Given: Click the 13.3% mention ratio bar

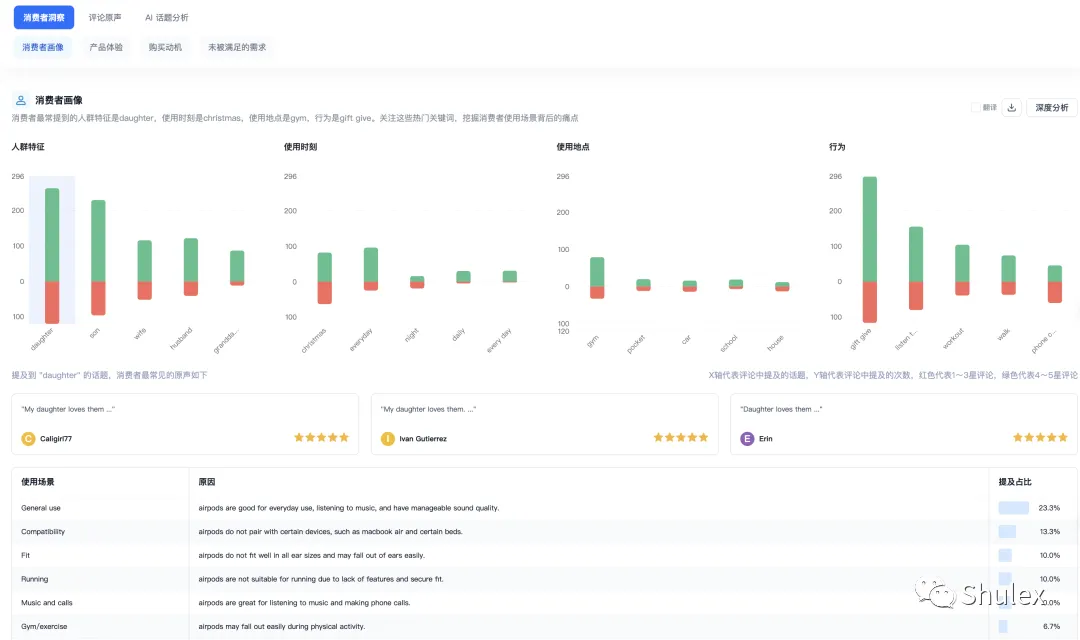Looking at the screenshot, I should pos(1007,532).
